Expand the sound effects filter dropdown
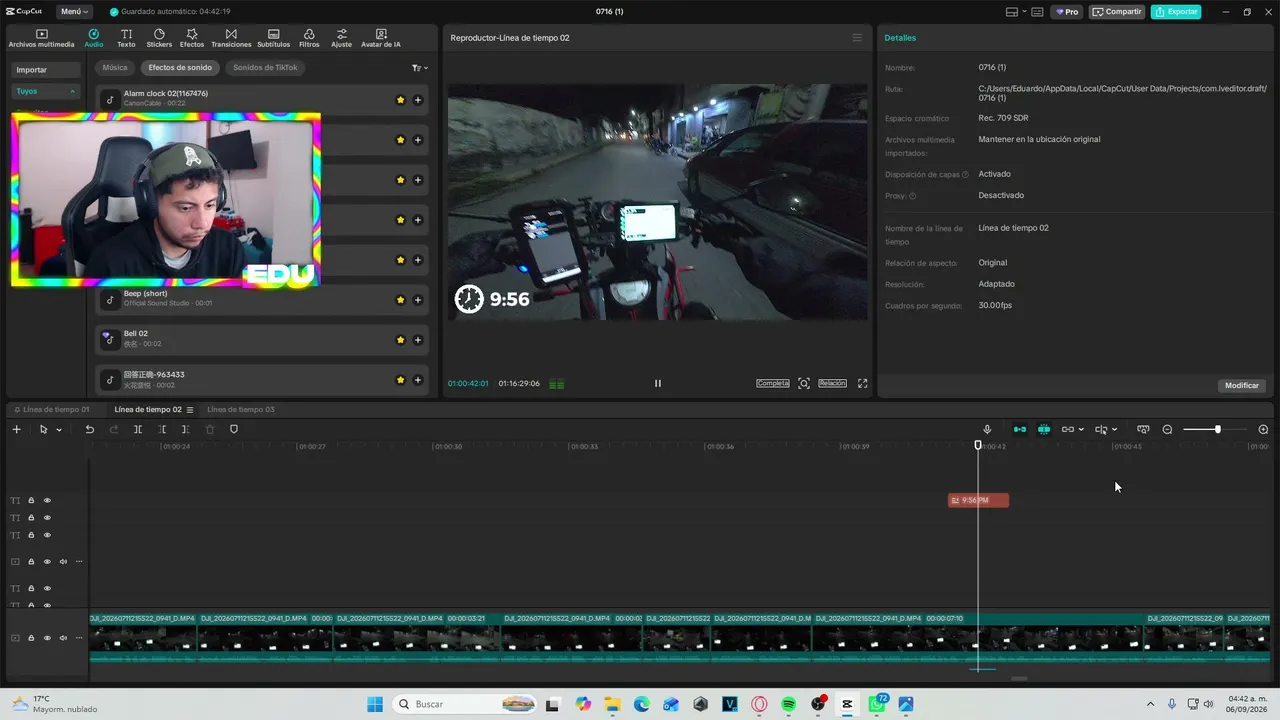The width and height of the screenshot is (1280, 720). click(420, 68)
